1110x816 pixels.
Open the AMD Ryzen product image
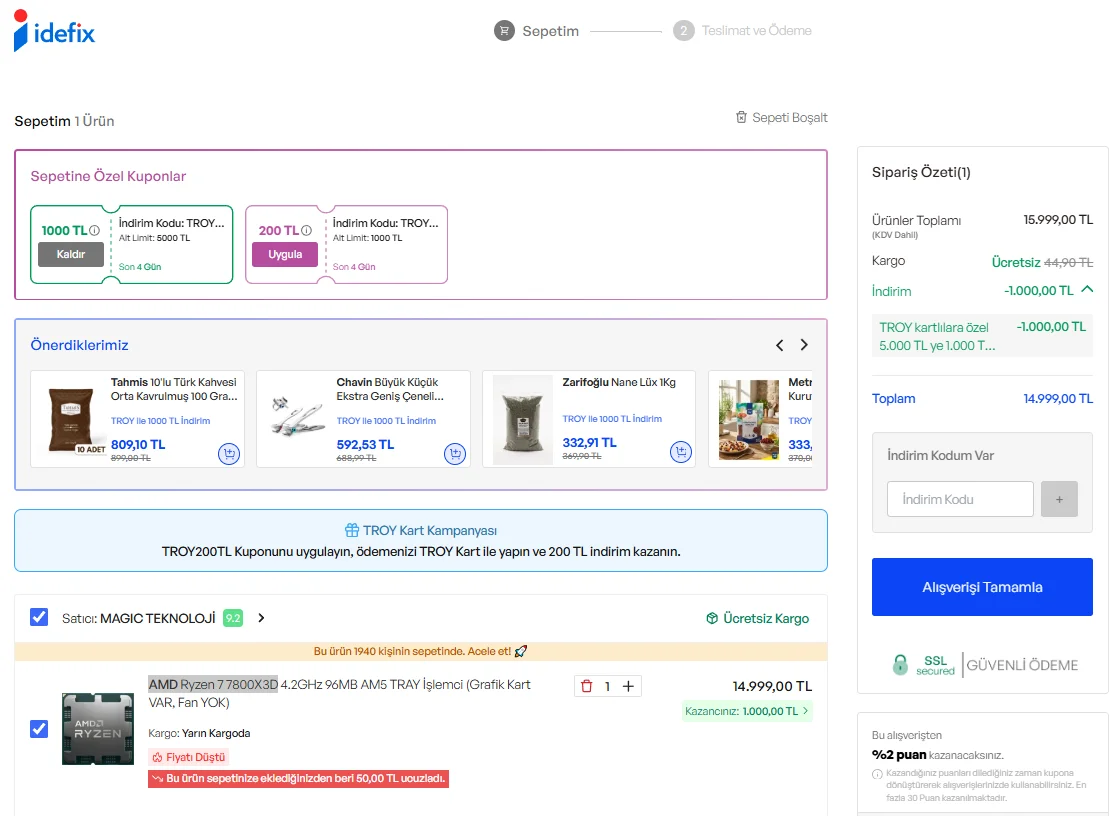(98, 729)
